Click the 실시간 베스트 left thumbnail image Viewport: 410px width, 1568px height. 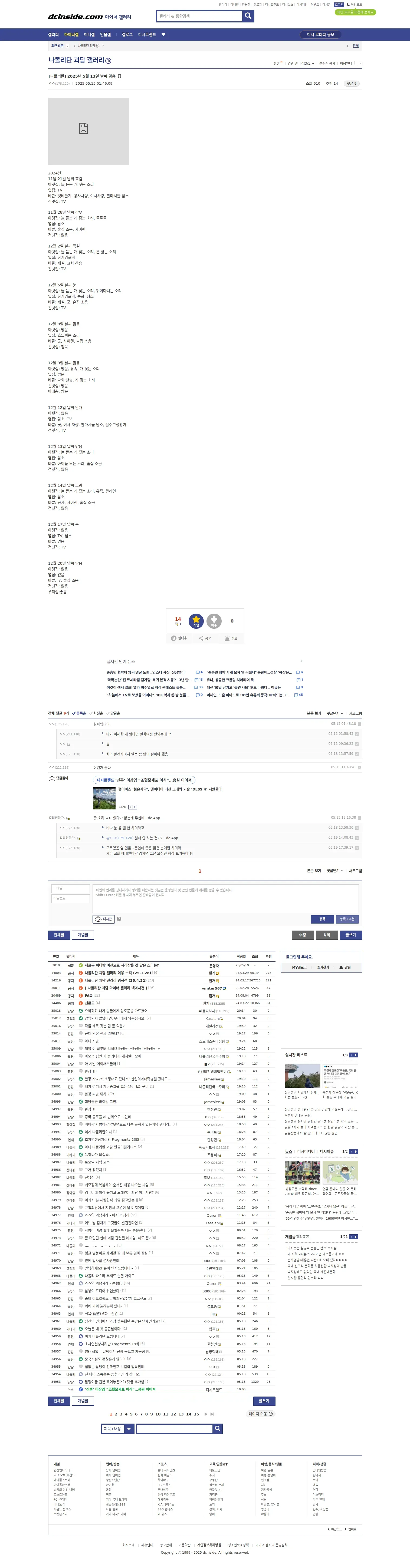[302, 1076]
